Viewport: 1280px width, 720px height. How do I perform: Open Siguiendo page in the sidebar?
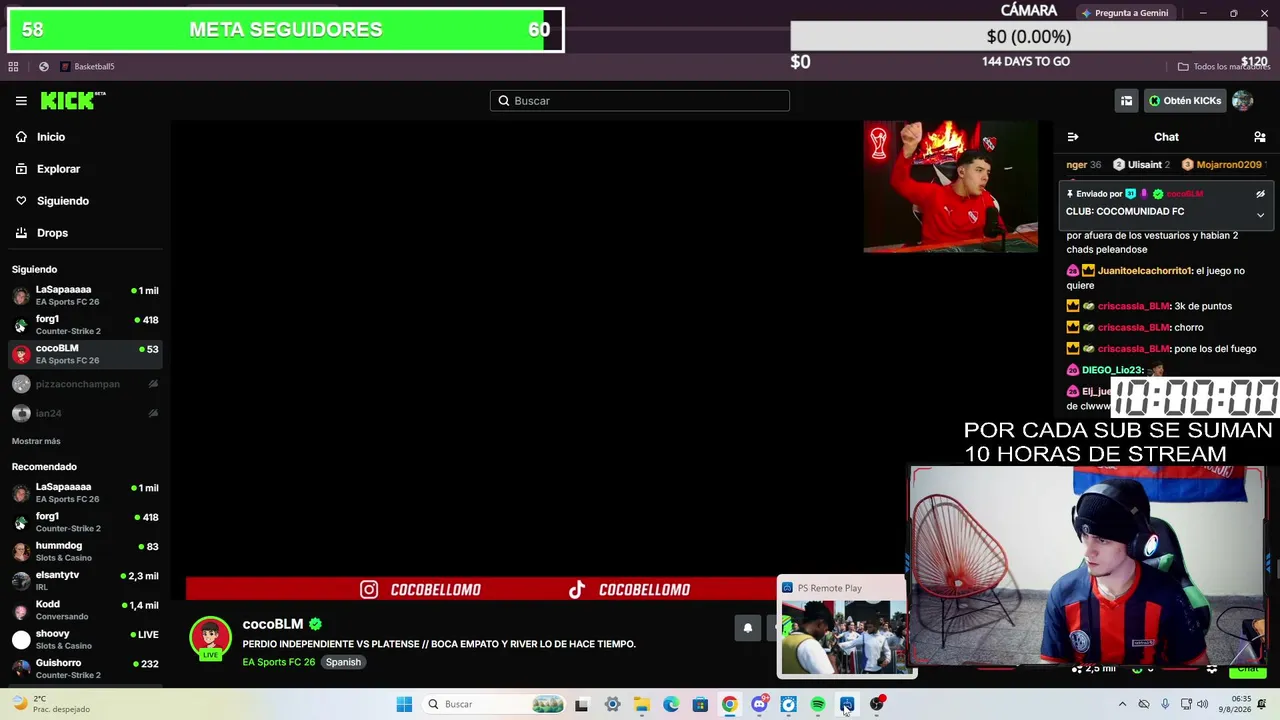(x=63, y=201)
